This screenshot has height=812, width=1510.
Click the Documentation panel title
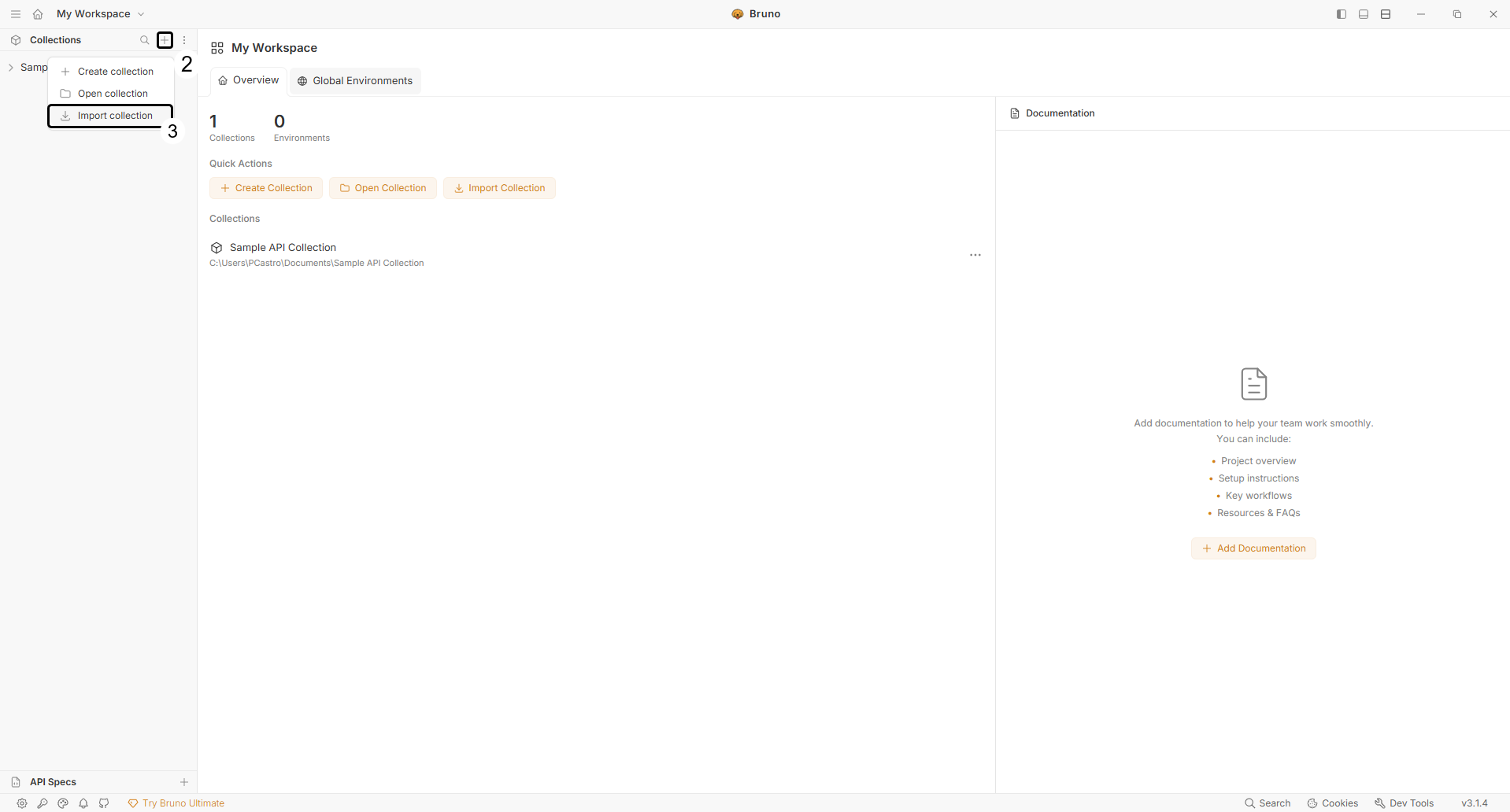(1060, 113)
